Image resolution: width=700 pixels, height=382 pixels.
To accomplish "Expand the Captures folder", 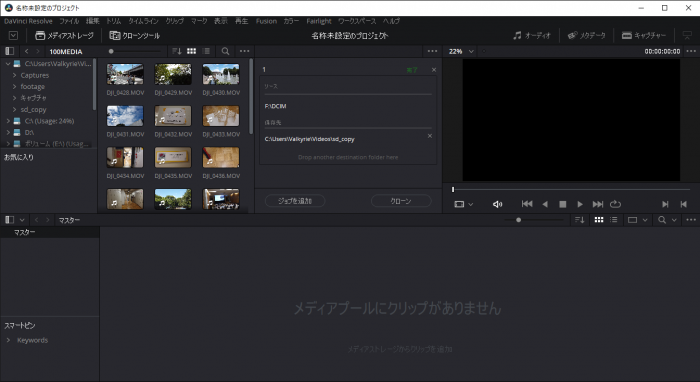I will click(x=14, y=75).
